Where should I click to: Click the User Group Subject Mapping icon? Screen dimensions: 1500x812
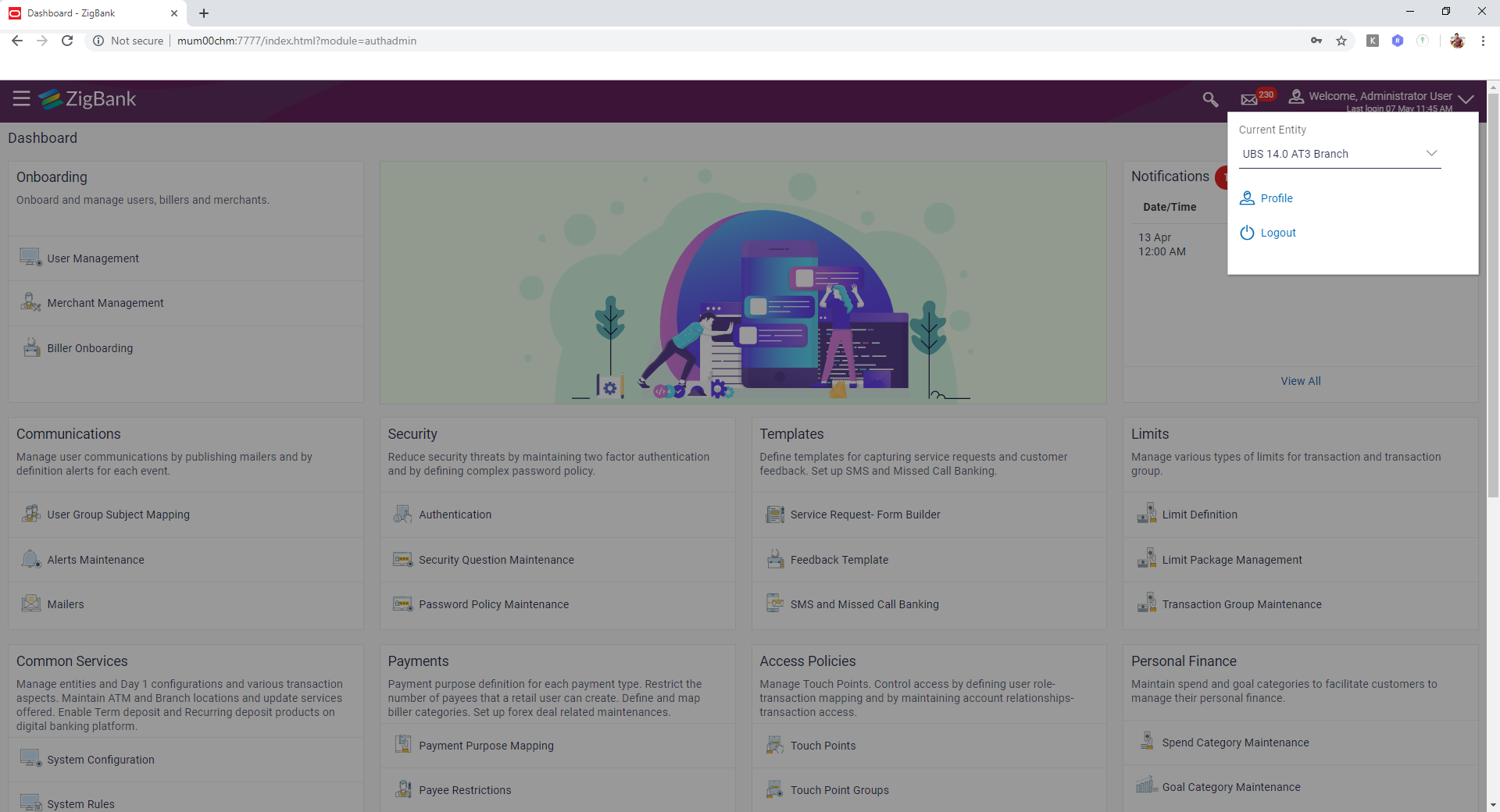point(31,514)
